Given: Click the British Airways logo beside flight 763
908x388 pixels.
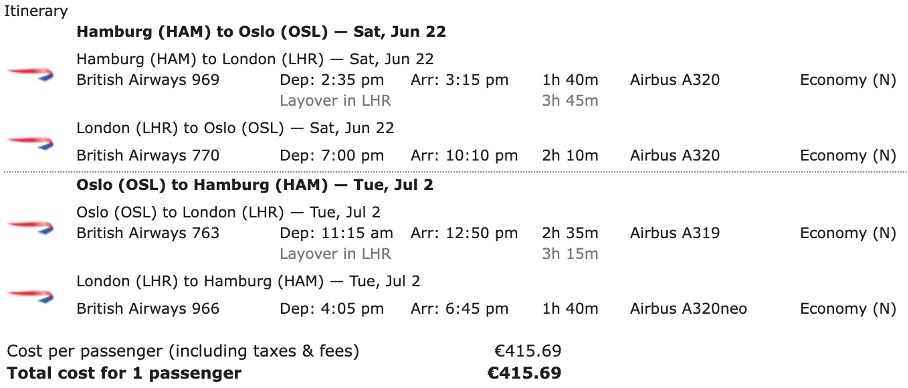Looking at the screenshot, I should (30, 227).
